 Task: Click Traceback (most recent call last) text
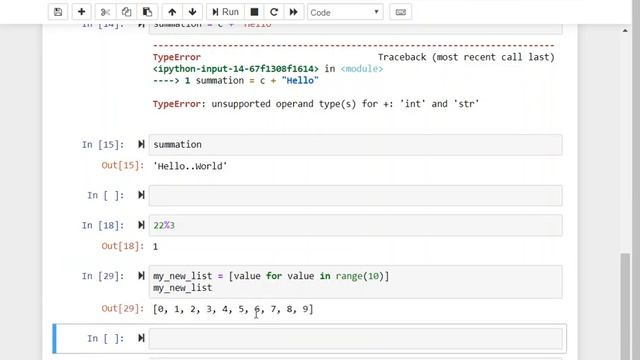point(466,57)
